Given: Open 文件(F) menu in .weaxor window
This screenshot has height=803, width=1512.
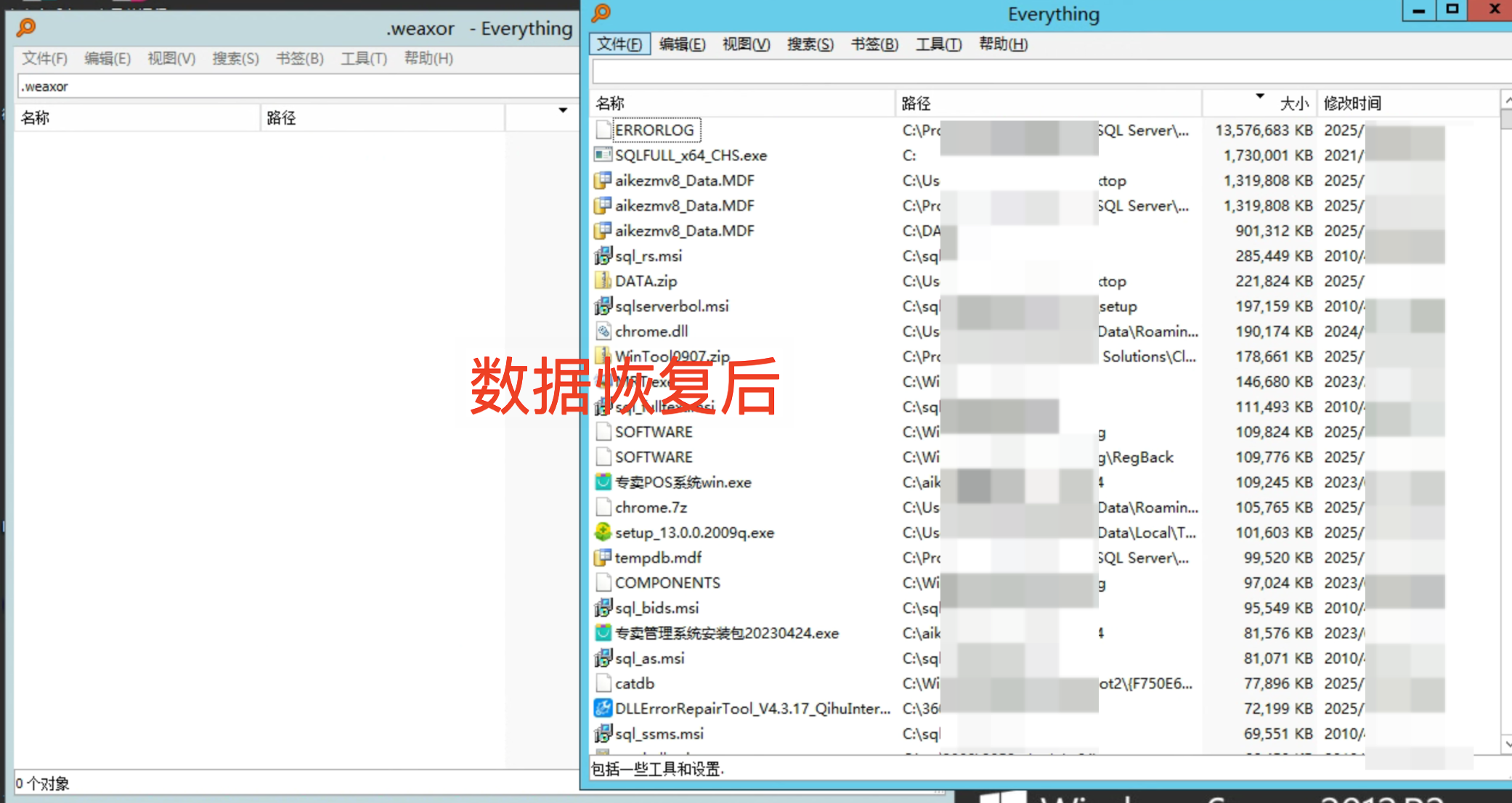Looking at the screenshot, I should [44, 58].
